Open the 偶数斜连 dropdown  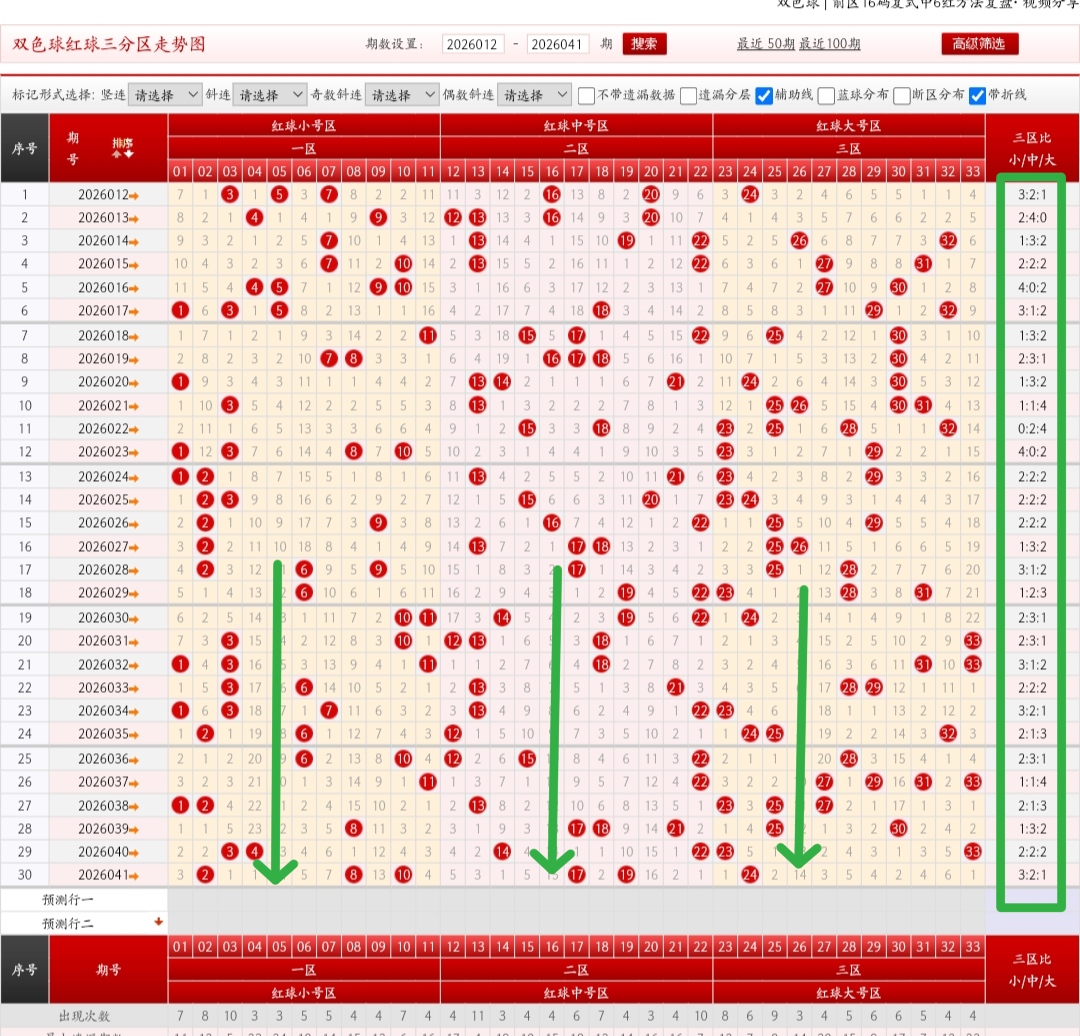tap(534, 95)
